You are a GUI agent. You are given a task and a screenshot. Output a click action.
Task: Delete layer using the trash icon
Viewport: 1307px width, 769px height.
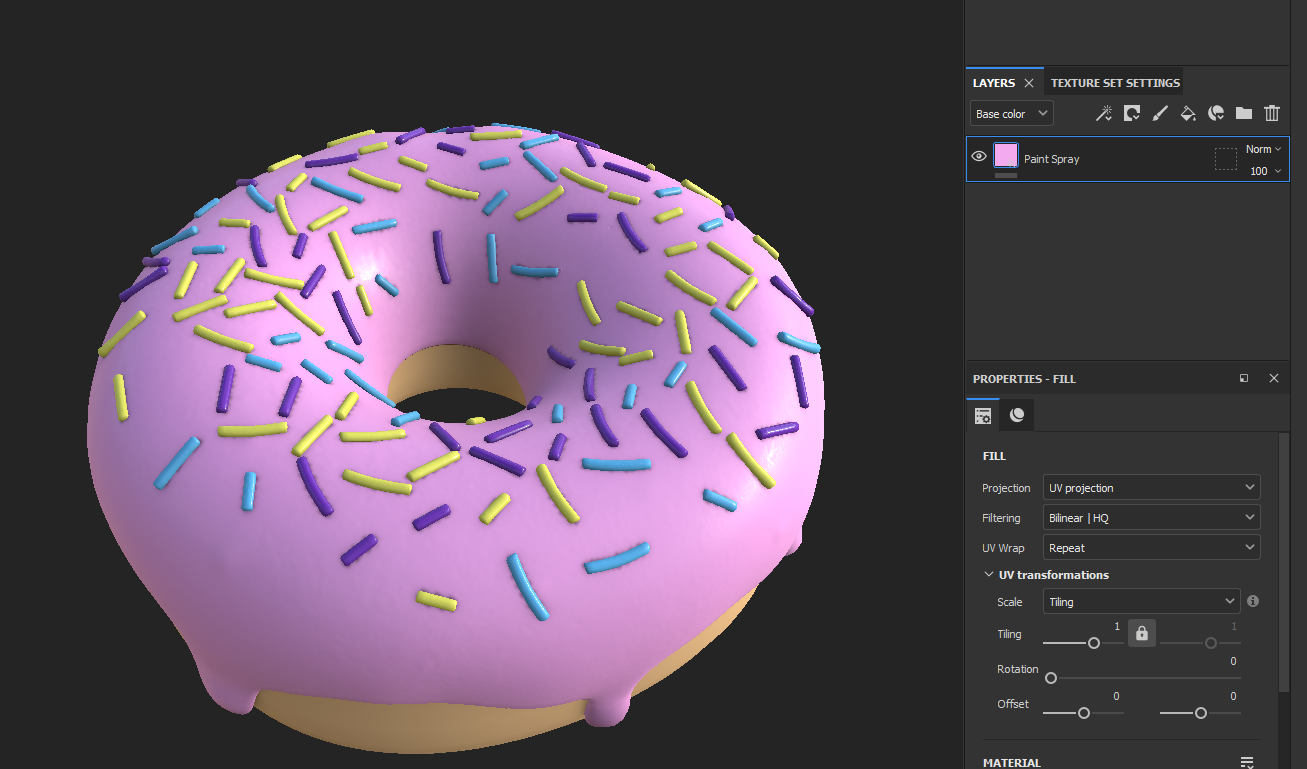pos(1272,114)
